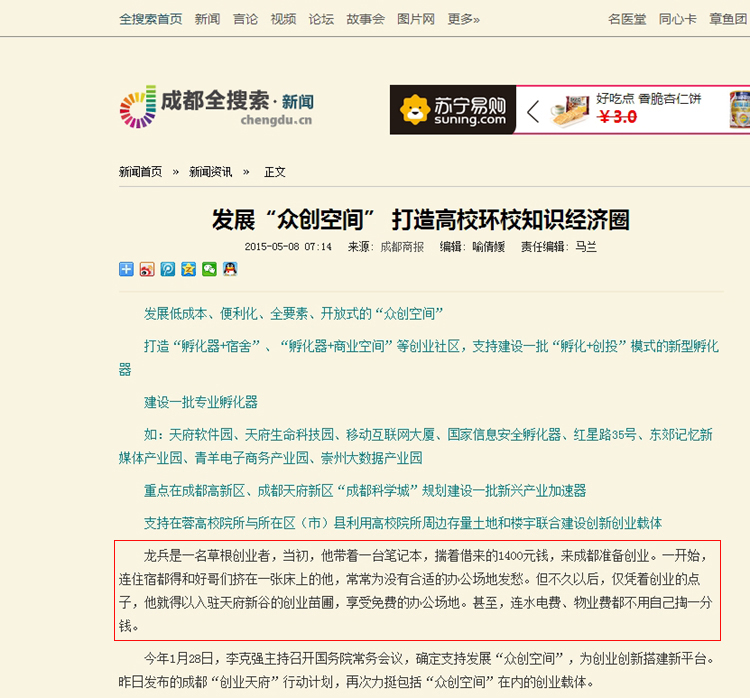Share article to Sina Weibo

click(x=147, y=269)
